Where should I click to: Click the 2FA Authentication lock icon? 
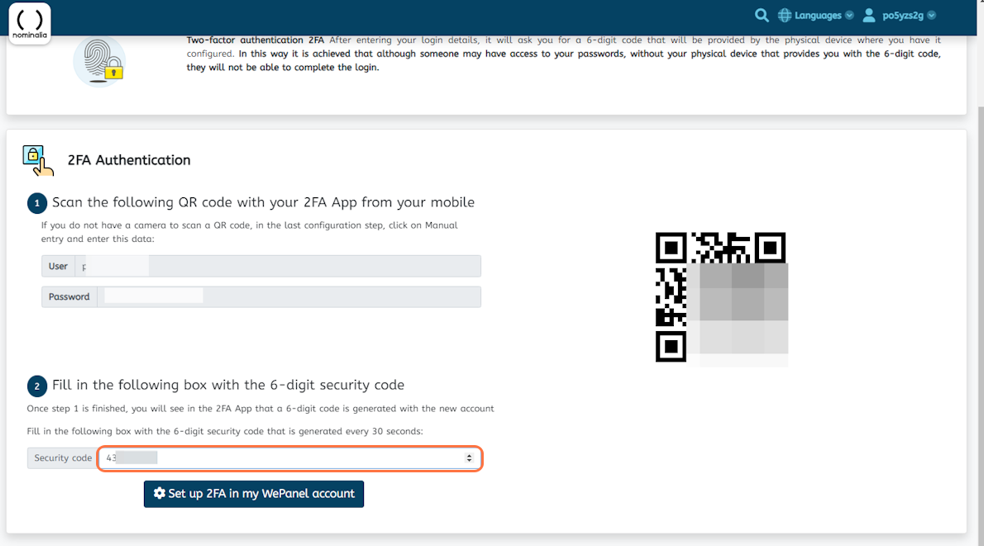coord(38,160)
